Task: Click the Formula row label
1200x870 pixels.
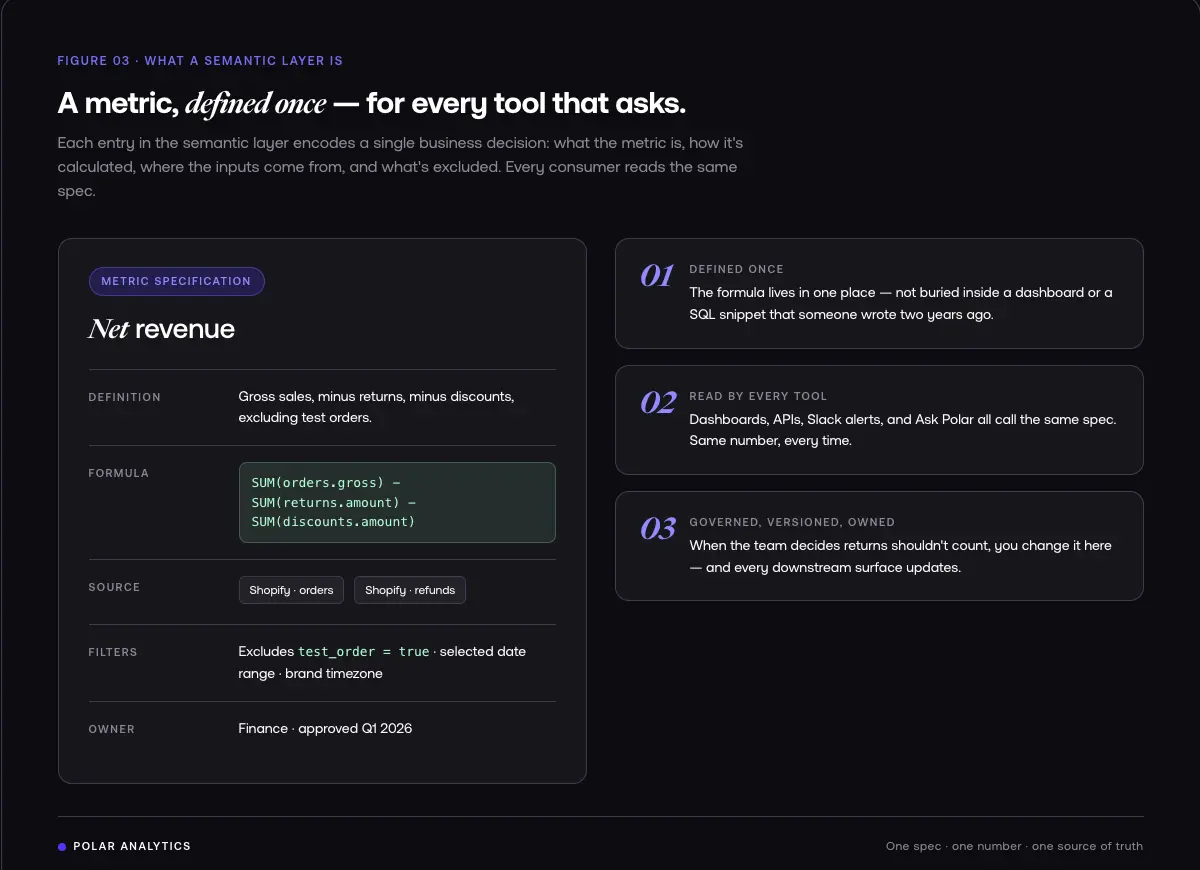Action: pyautogui.click(x=118, y=473)
